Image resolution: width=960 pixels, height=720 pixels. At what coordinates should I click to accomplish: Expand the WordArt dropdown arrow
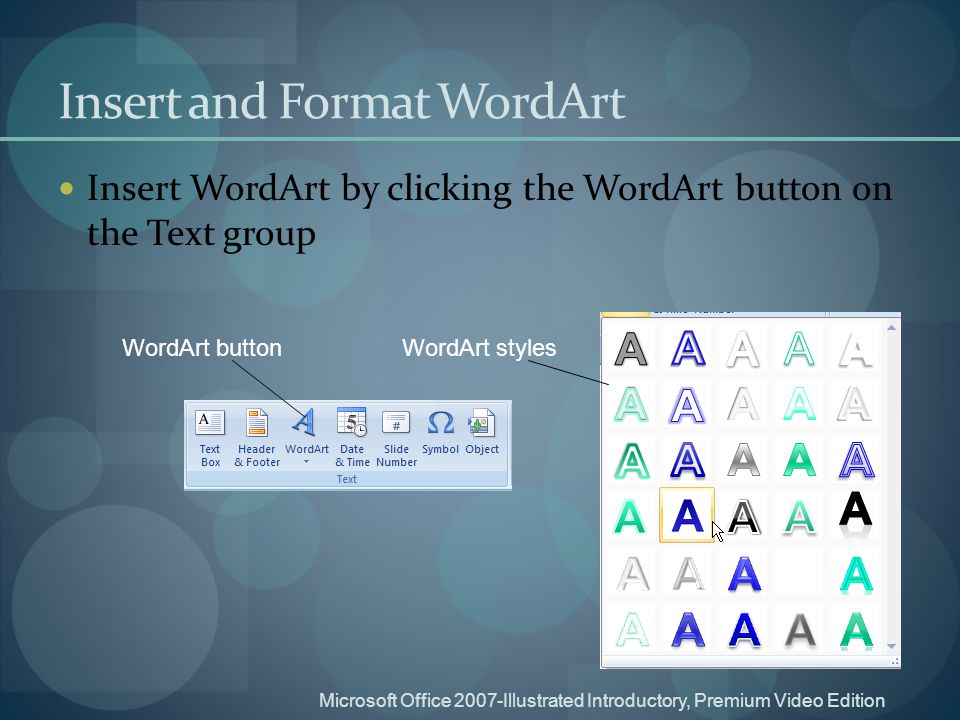307,462
